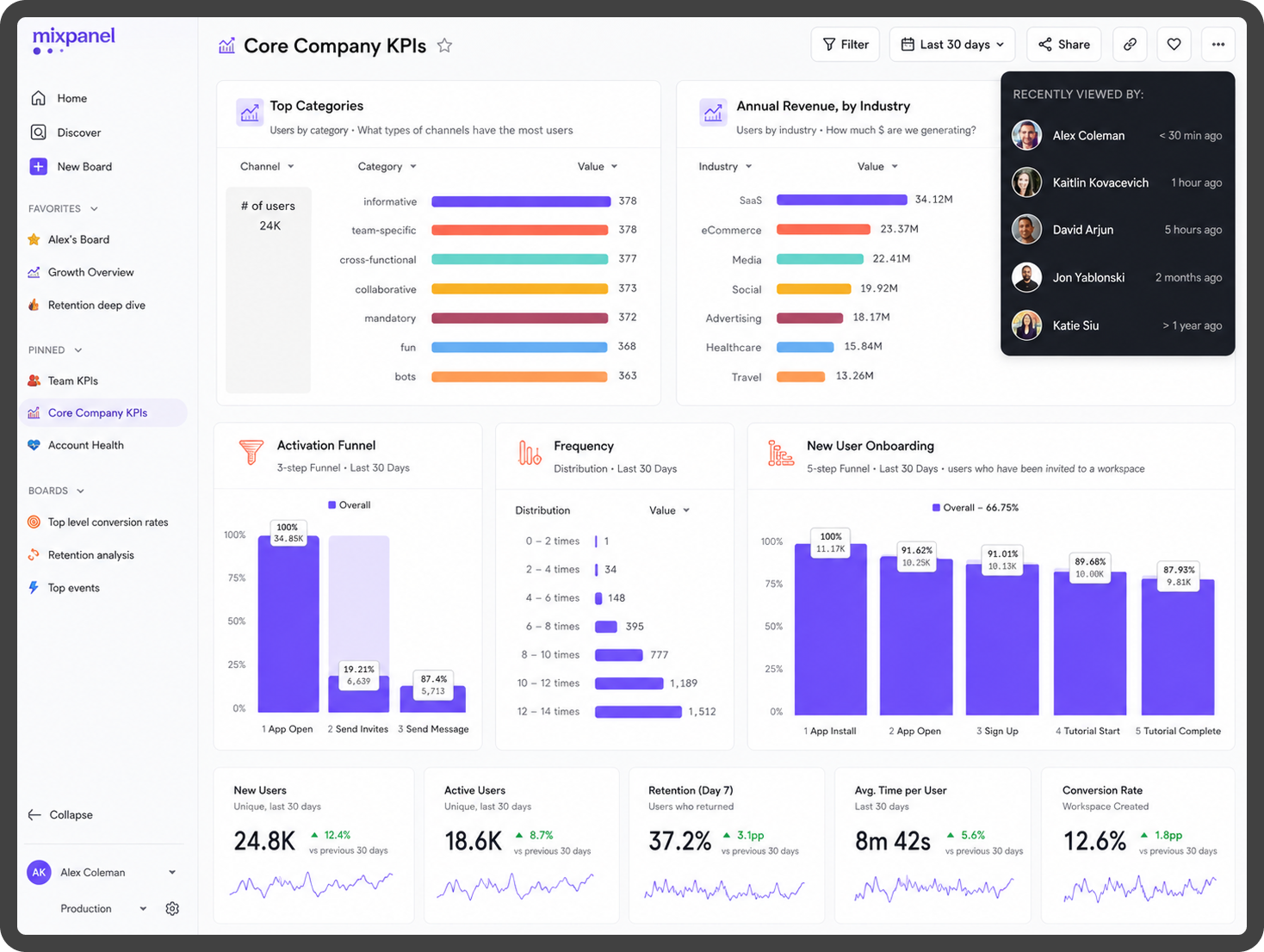Click the Collapse sidebar arrow
This screenshot has height=952, width=1264.
coord(34,814)
